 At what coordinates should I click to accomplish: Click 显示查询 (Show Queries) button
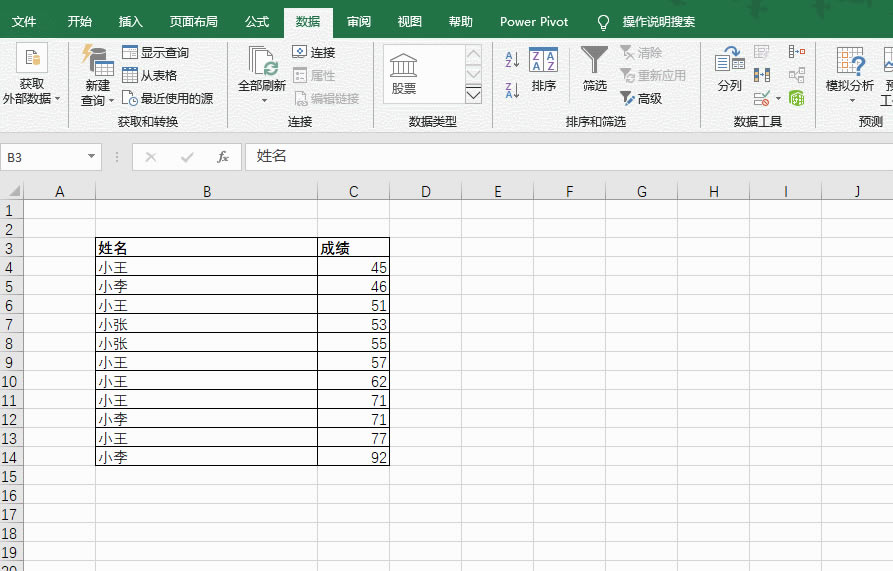click(x=155, y=52)
